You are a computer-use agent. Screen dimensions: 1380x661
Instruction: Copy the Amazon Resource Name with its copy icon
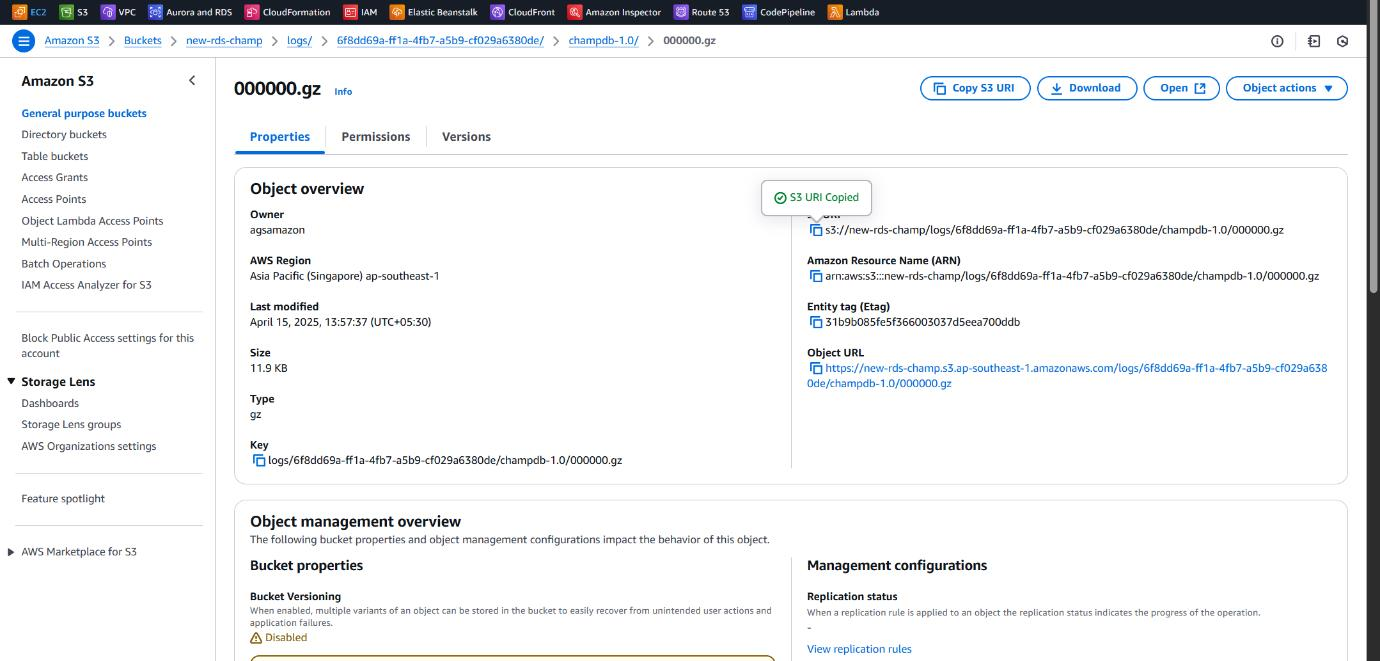(816, 276)
